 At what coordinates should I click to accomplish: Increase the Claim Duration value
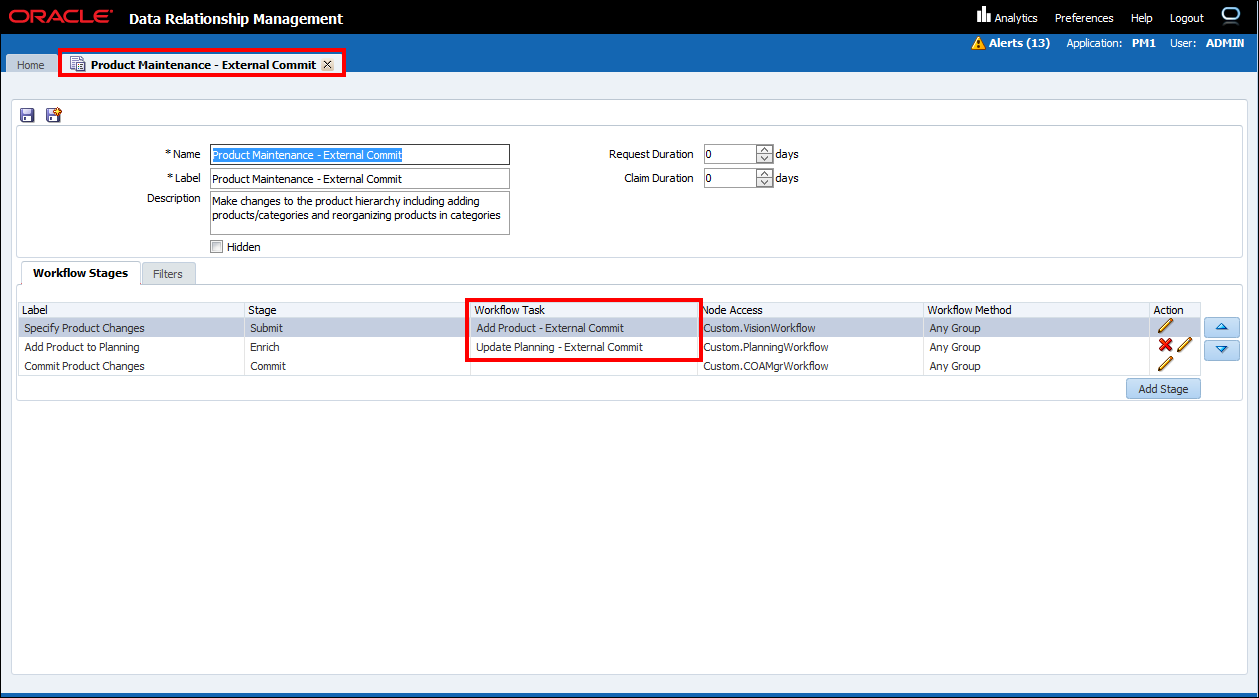tap(765, 174)
